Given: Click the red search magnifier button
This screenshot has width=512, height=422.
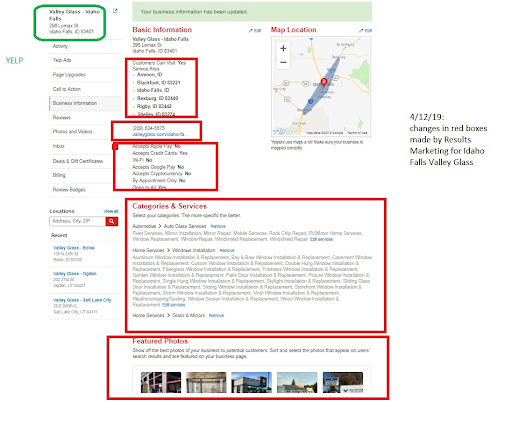Looking at the screenshot, I should pyautogui.click(x=112, y=221).
